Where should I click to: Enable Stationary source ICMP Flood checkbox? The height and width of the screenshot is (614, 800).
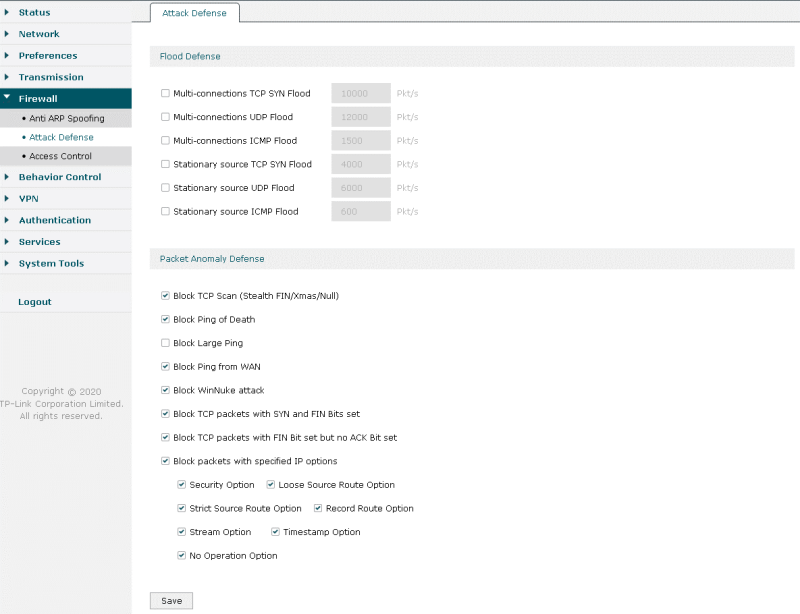point(165,211)
